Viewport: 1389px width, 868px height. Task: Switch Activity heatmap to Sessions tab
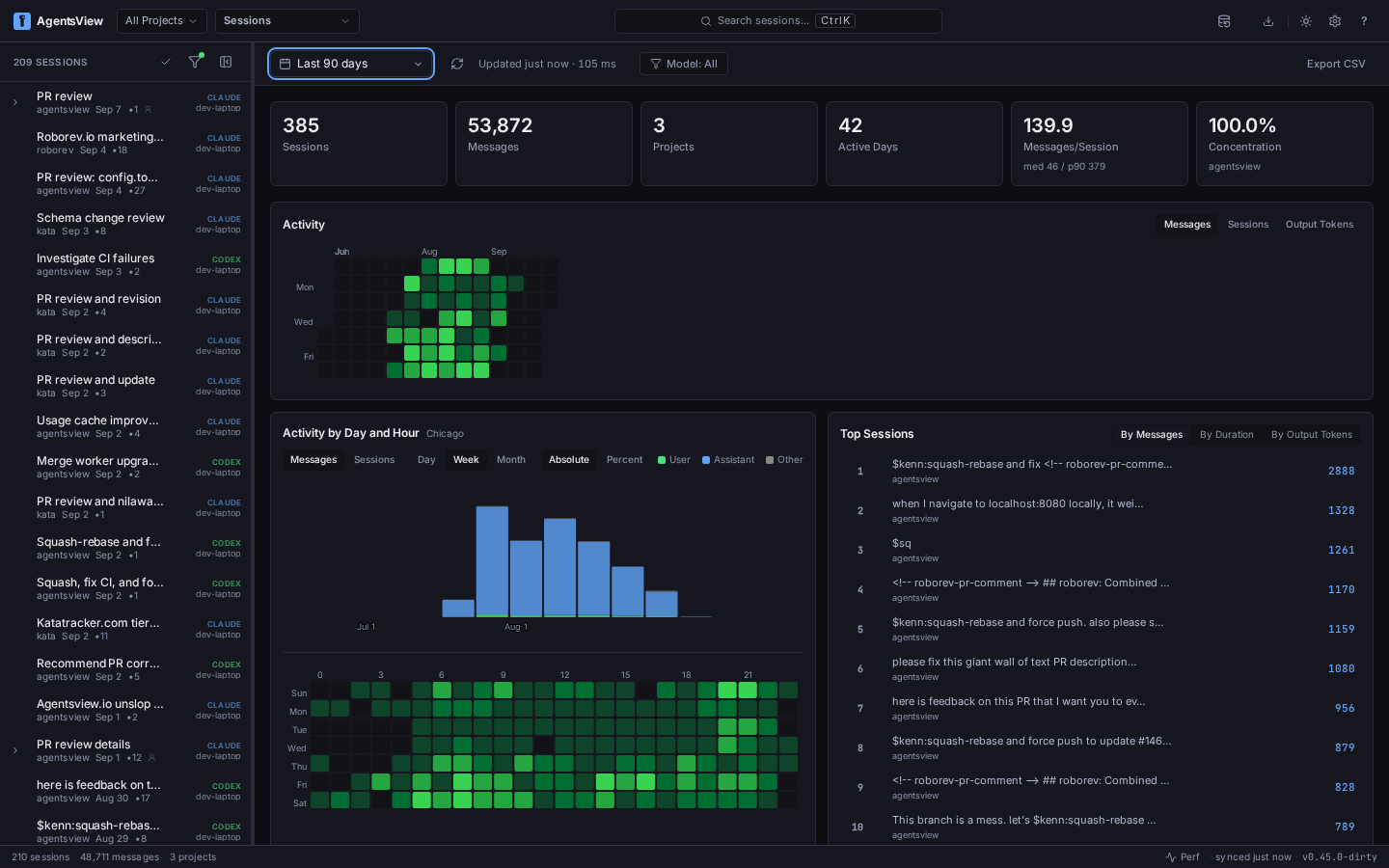coord(1248,225)
